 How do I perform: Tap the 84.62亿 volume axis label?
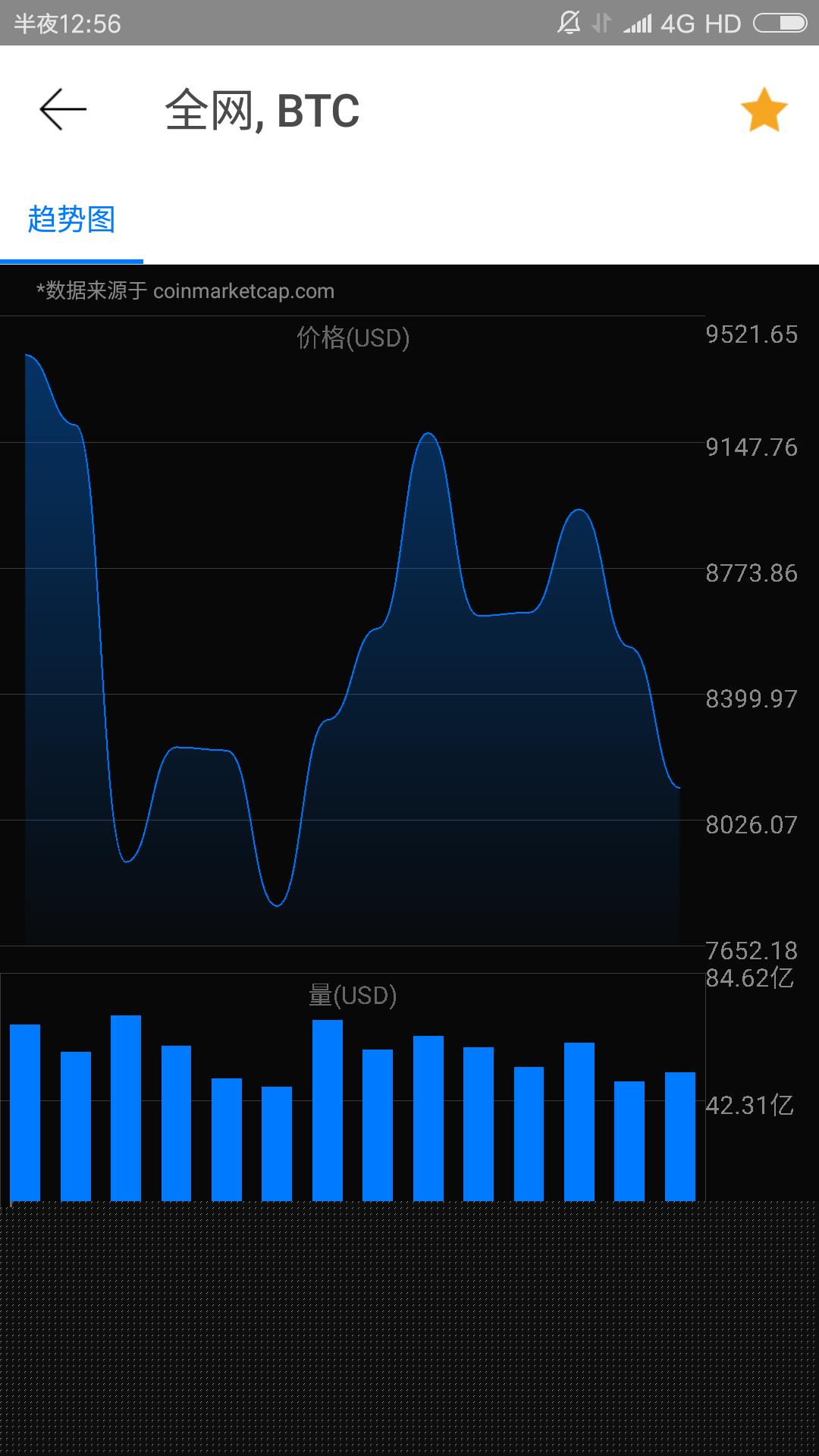[x=750, y=978]
